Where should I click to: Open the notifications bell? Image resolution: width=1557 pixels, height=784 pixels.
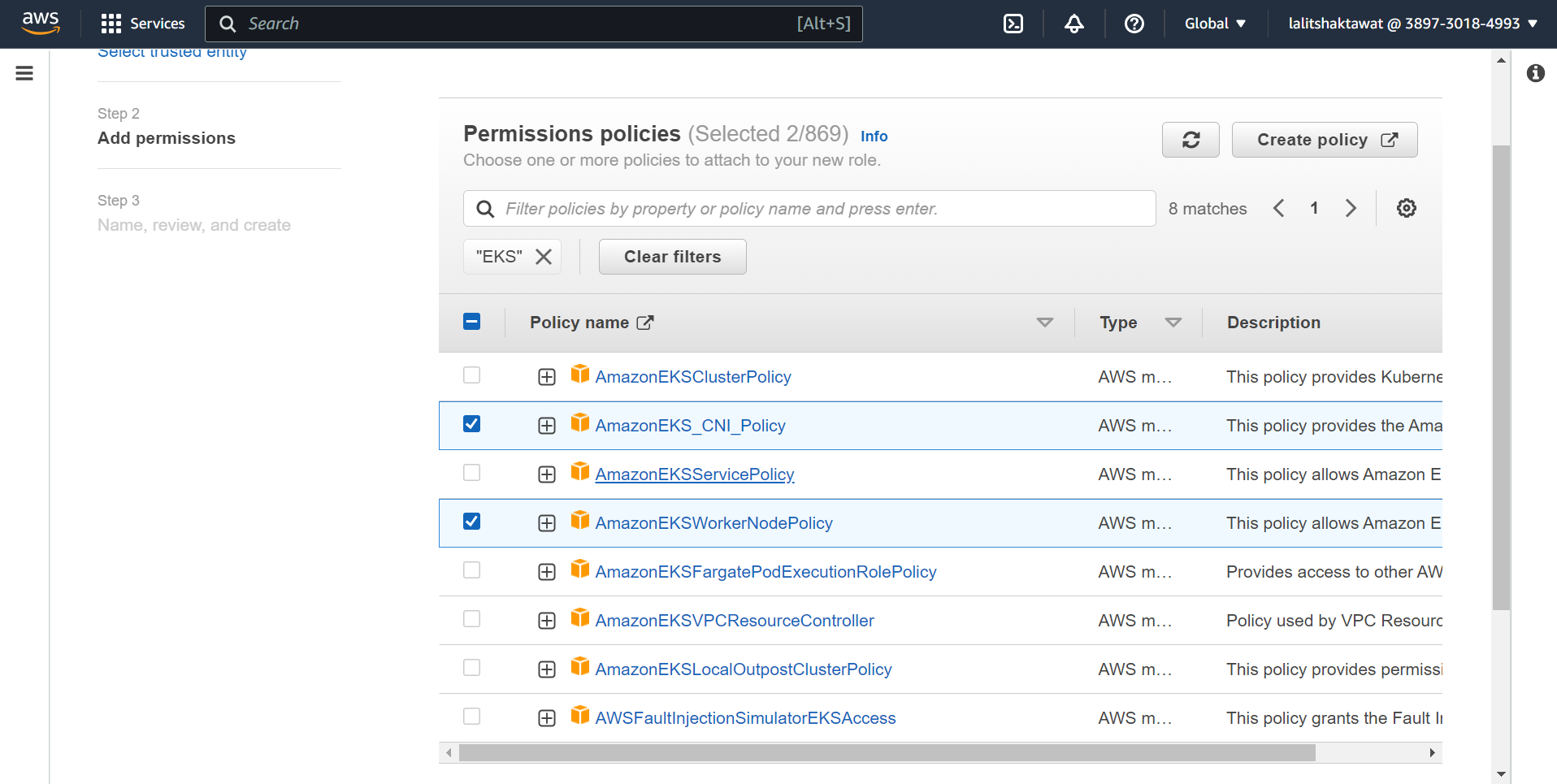coord(1074,24)
